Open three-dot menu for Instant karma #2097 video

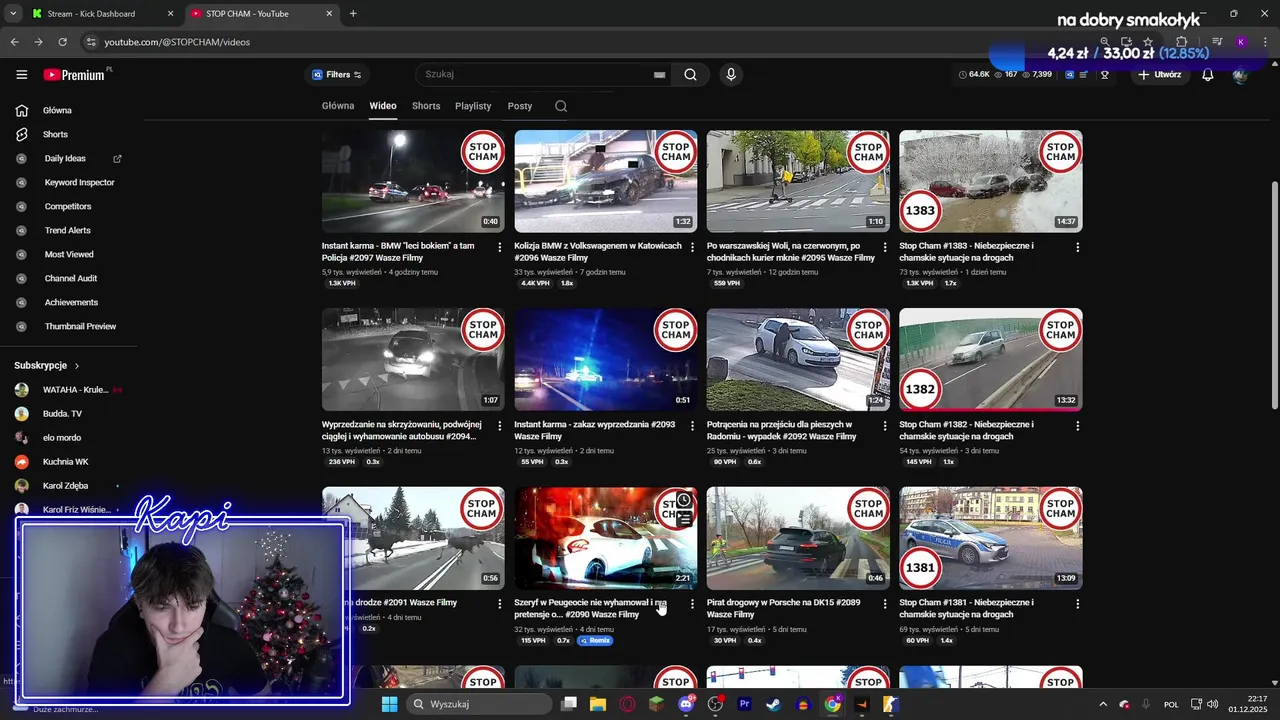[x=500, y=247]
